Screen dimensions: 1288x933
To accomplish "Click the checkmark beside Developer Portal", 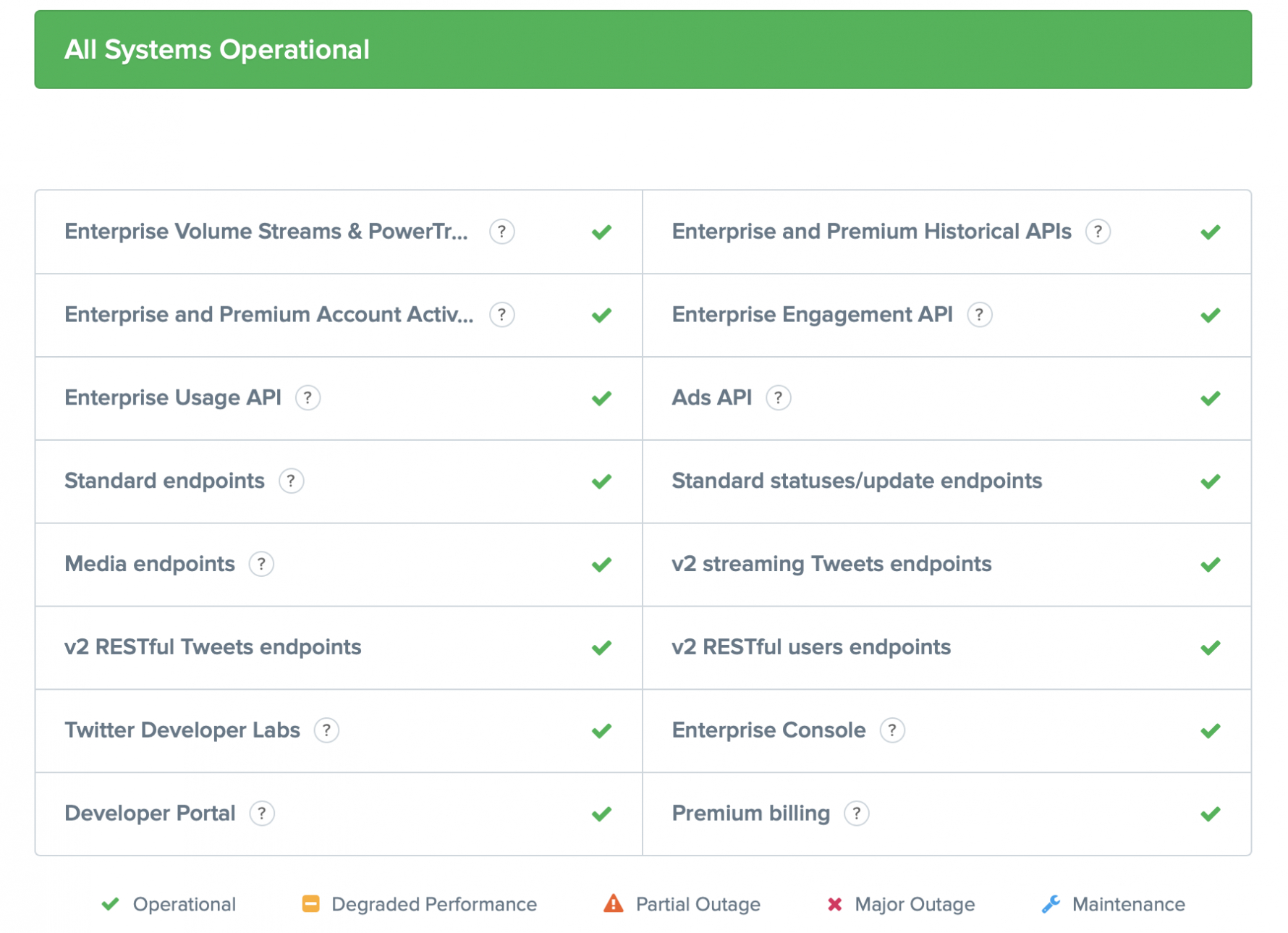I will [601, 814].
